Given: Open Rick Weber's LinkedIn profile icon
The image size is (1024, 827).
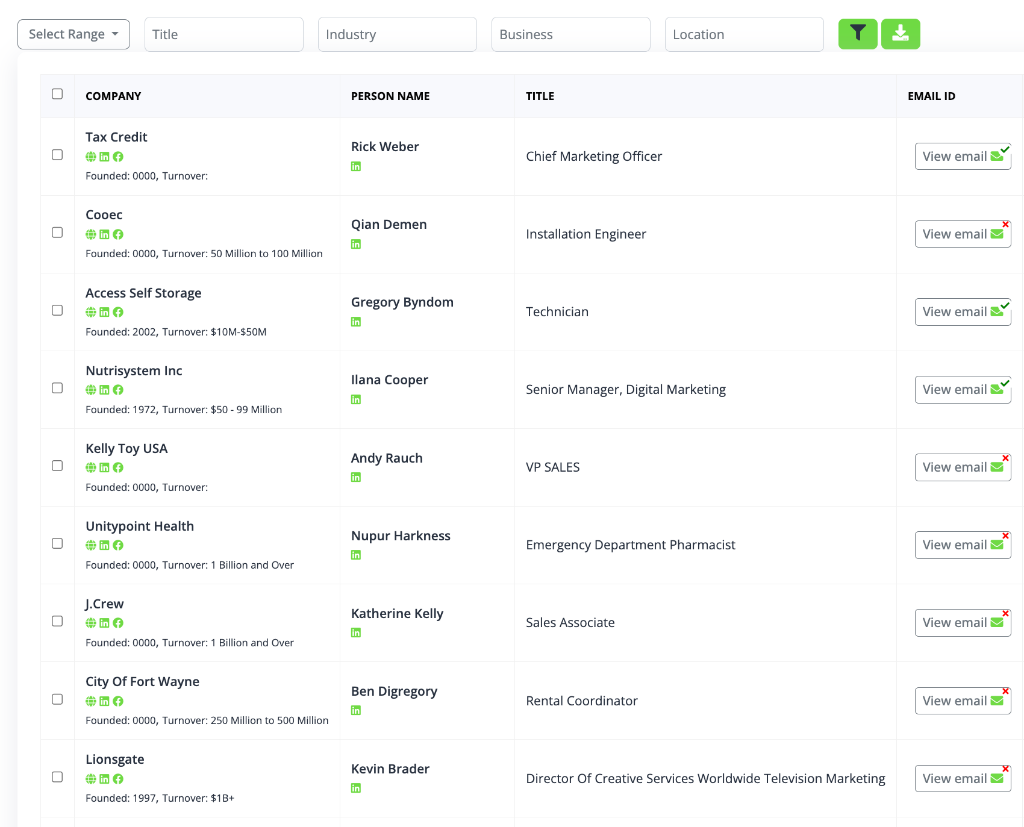Looking at the screenshot, I should (x=356, y=167).
